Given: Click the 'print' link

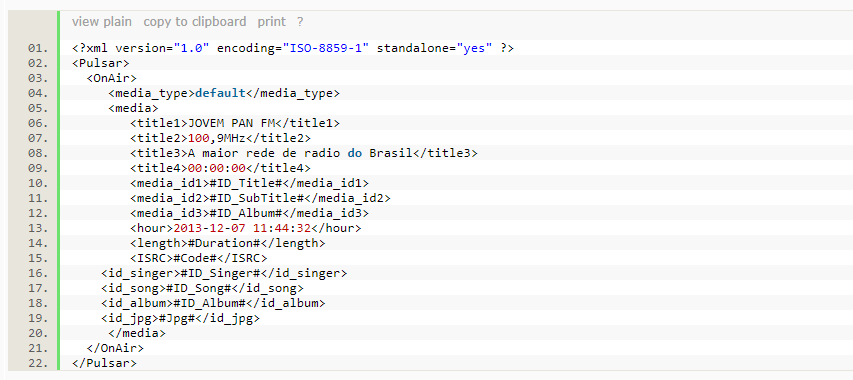Looking at the screenshot, I should pos(271,22).
